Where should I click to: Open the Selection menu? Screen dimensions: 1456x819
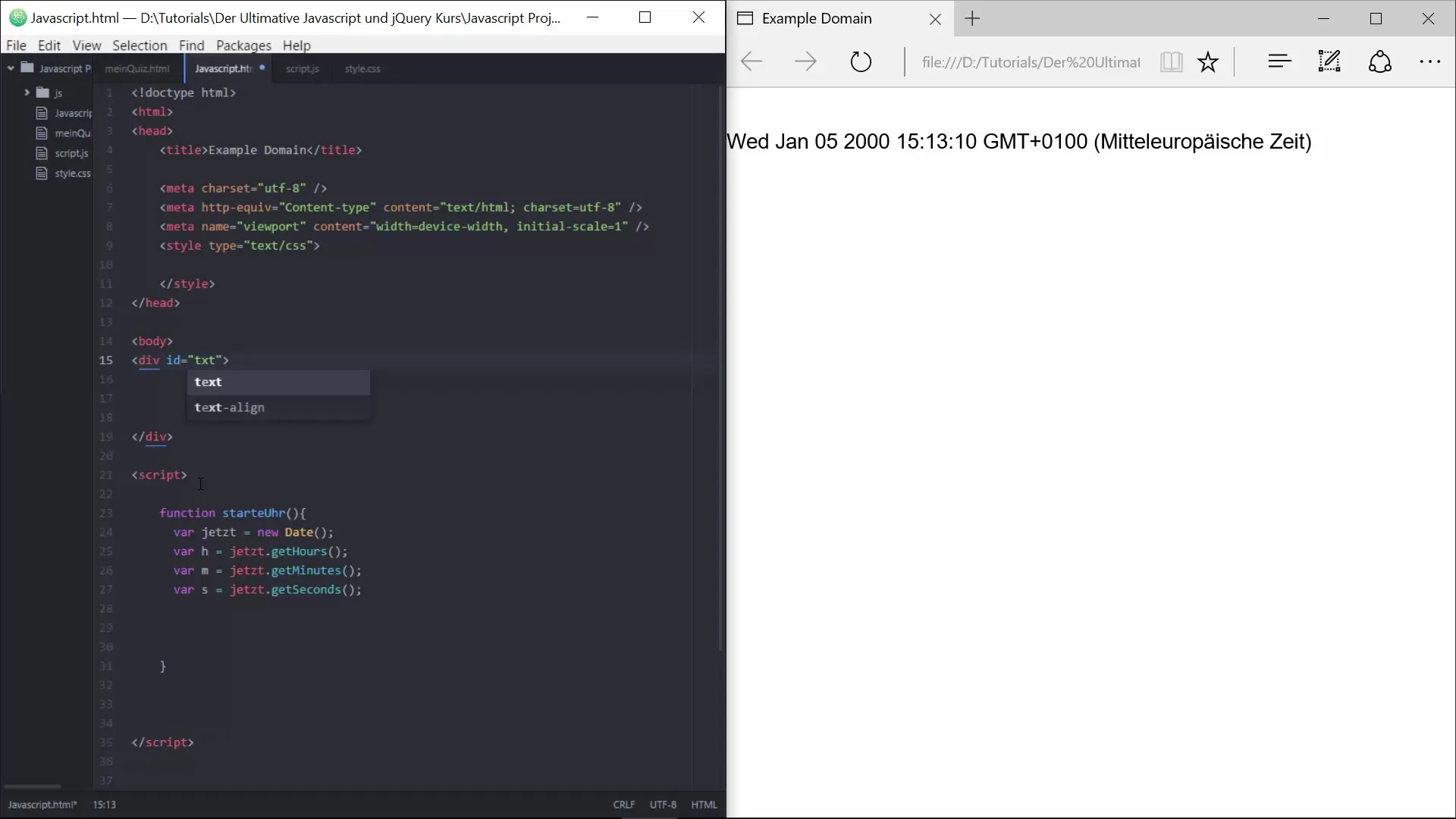coord(140,45)
